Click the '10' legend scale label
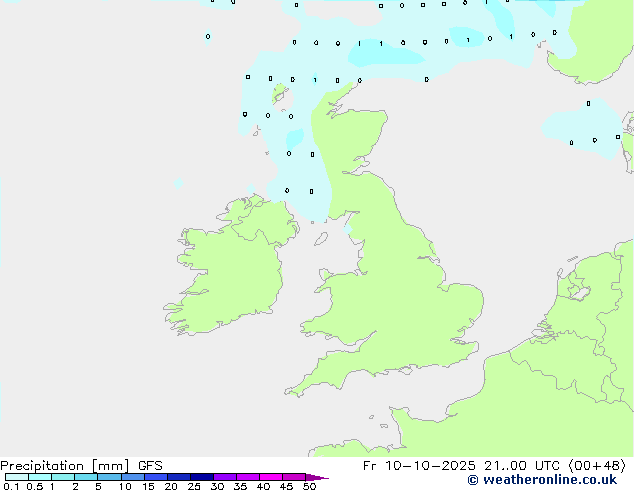The width and height of the screenshot is (634, 490). coord(125,486)
